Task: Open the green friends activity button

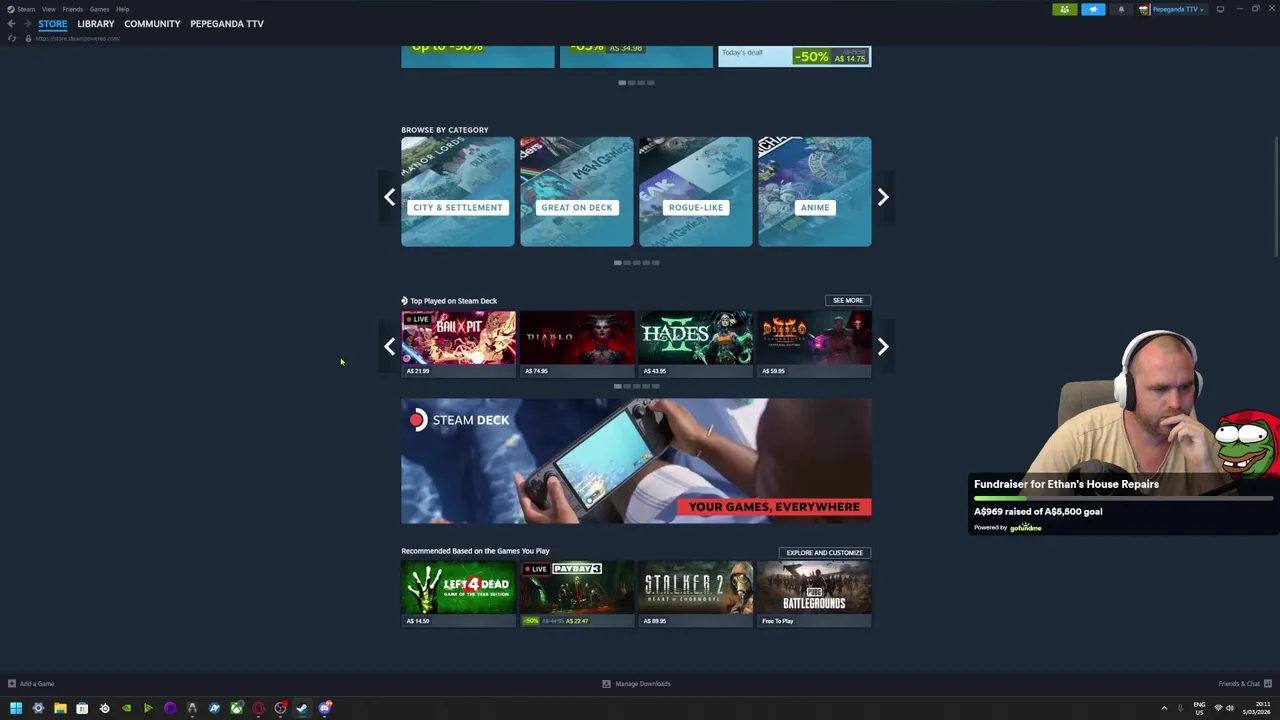Action: click(1064, 9)
